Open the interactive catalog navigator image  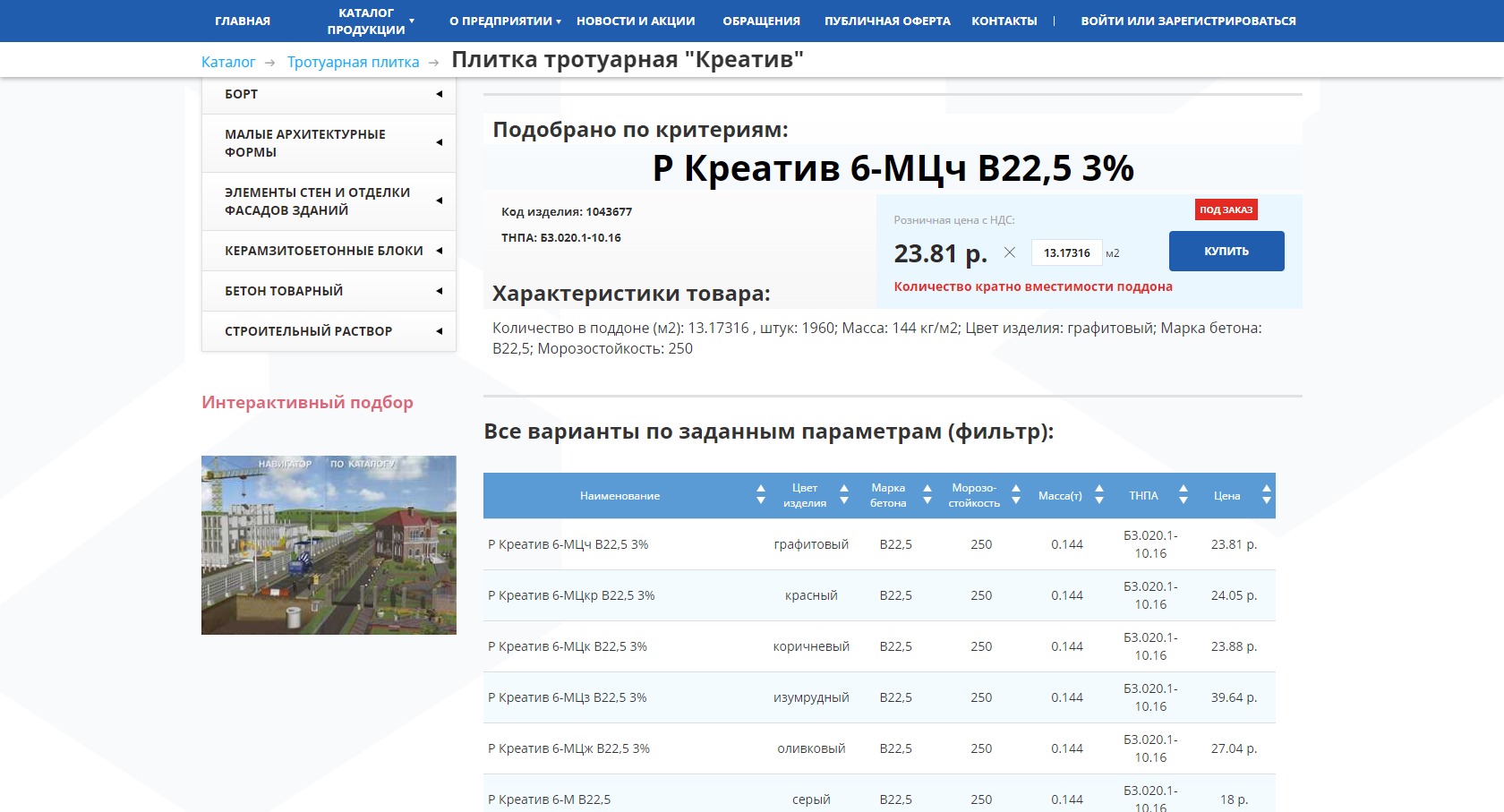329,545
